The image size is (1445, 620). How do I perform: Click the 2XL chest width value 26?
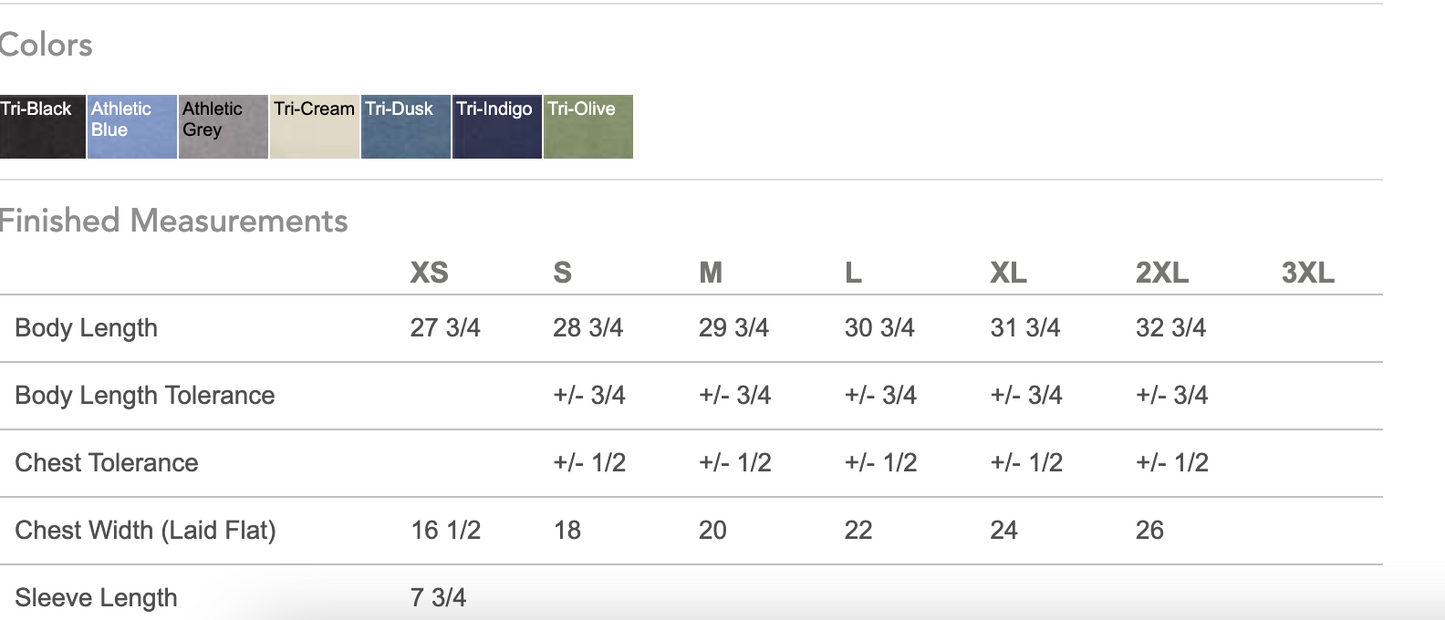coord(1150,530)
